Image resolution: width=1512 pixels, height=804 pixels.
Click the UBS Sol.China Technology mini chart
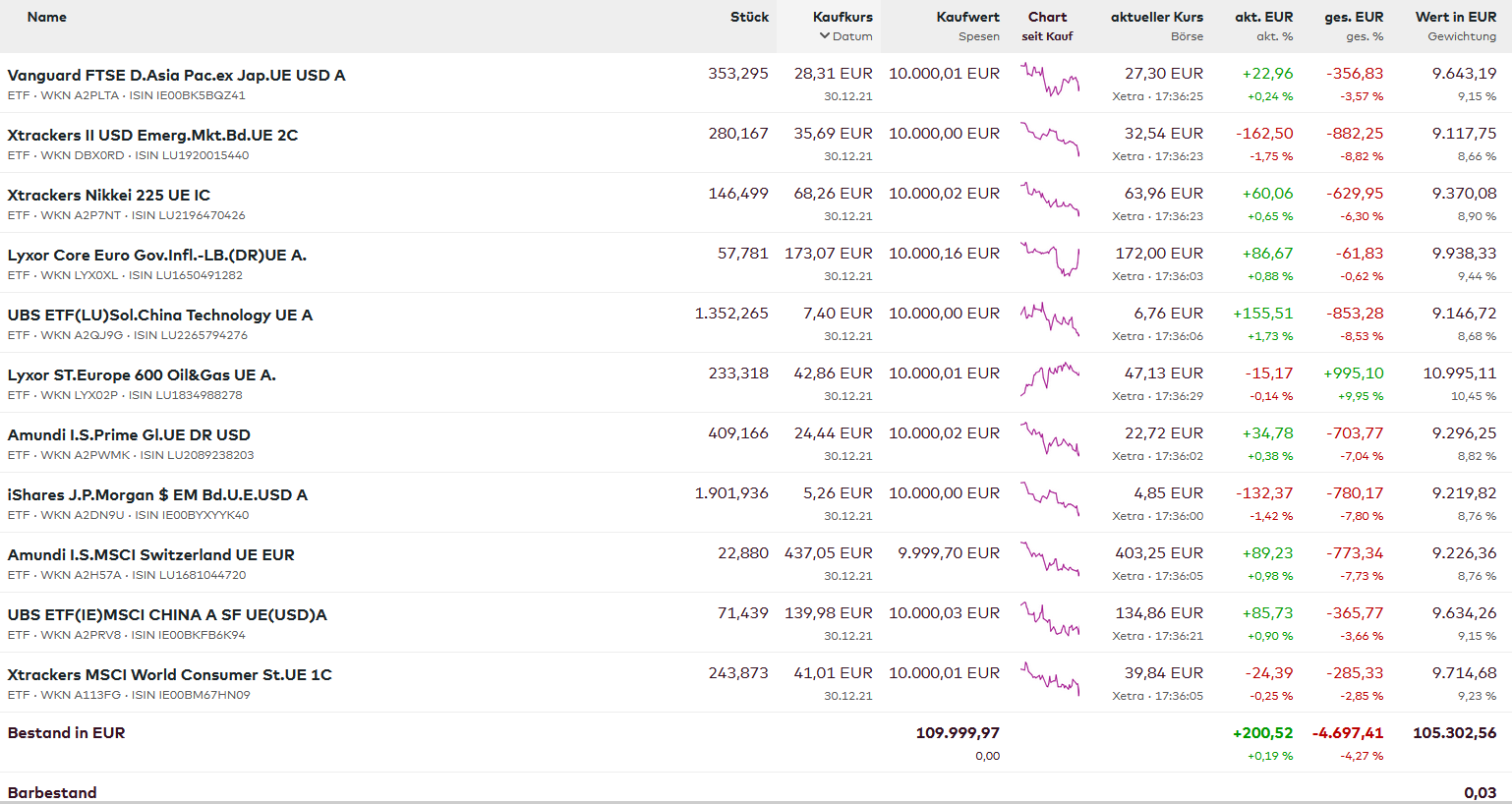tap(1049, 319)
